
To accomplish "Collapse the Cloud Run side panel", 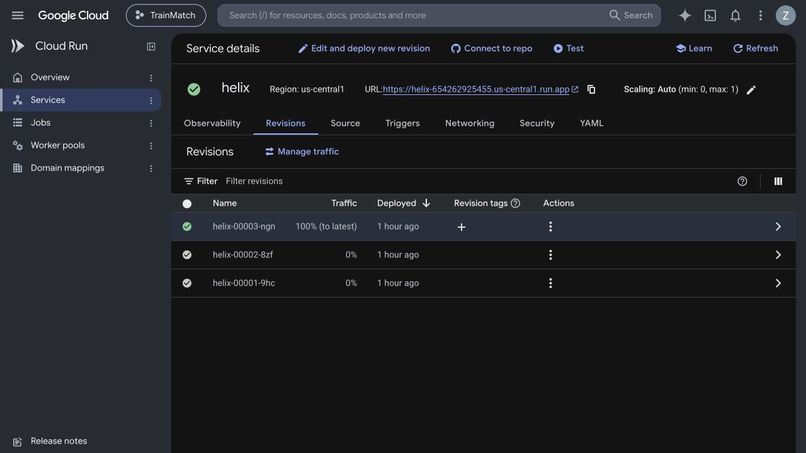I will pos(151,47).
